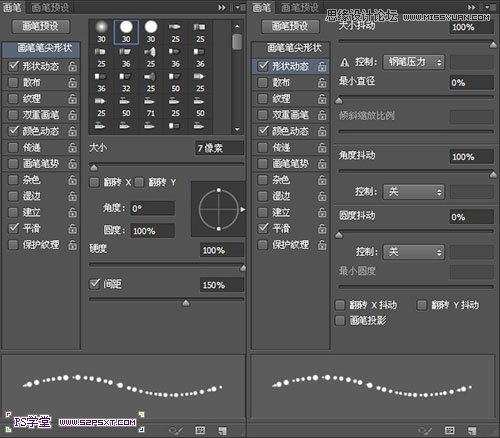Select 画笔 tab in Brush Tip Shape panel
Screen dimensions: 500x438
point(12,7)
